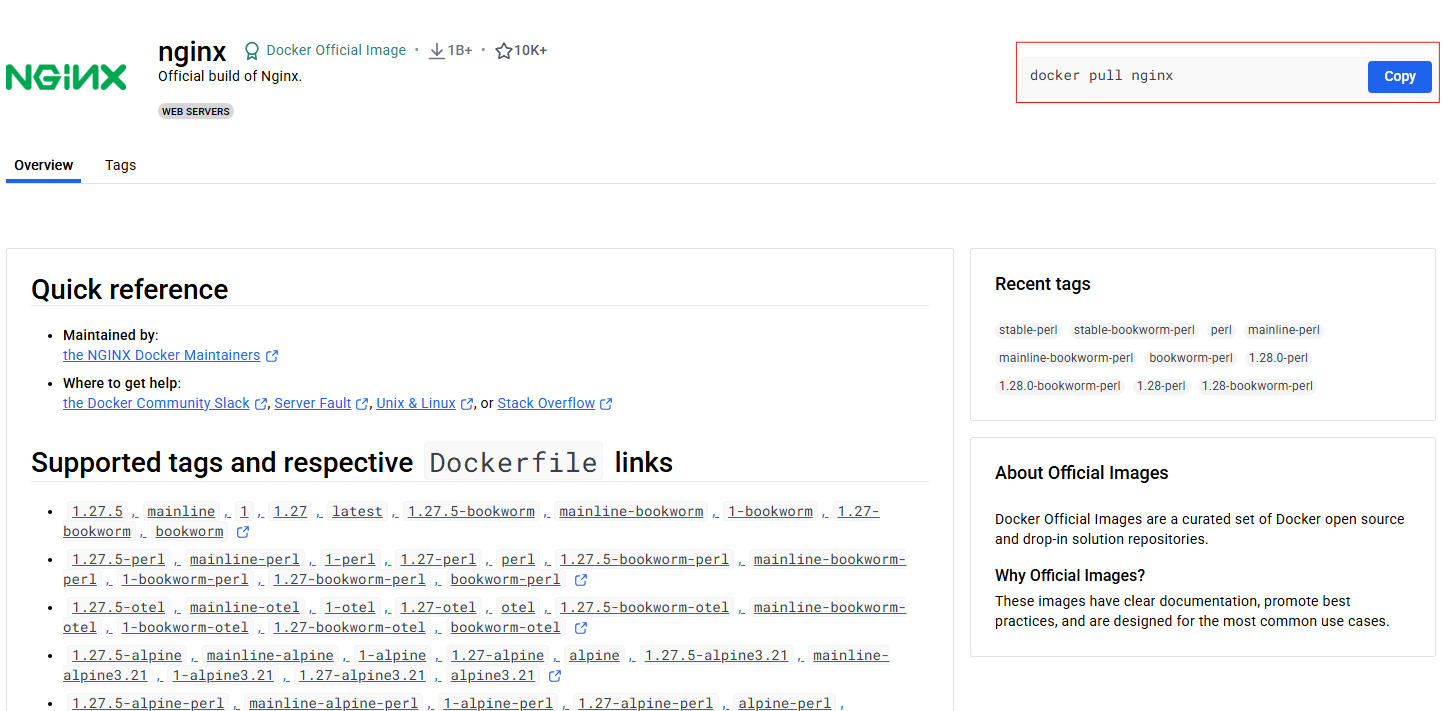Switch to the Tags tab
1456x711 pixels.
(x=120, y=165)
